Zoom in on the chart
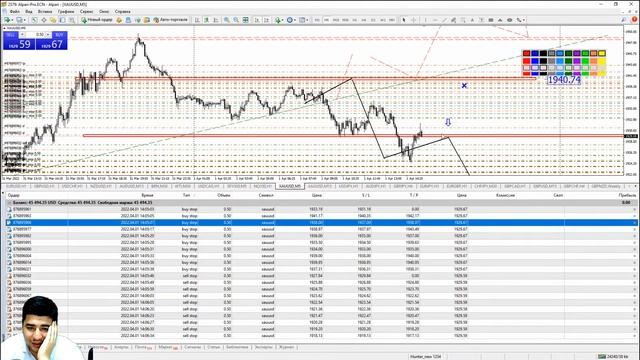Viewport: 640px width, 360px height. [227, 20]
